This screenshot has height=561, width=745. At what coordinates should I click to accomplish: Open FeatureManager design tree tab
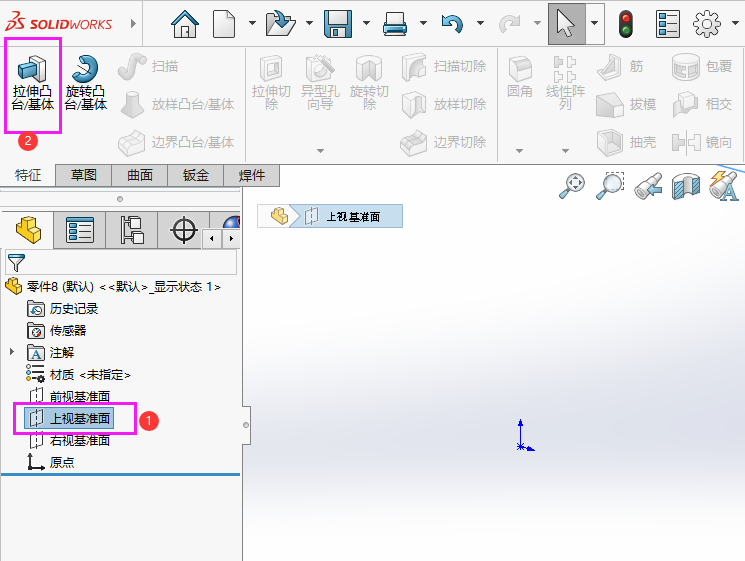(x=28, y=230)
